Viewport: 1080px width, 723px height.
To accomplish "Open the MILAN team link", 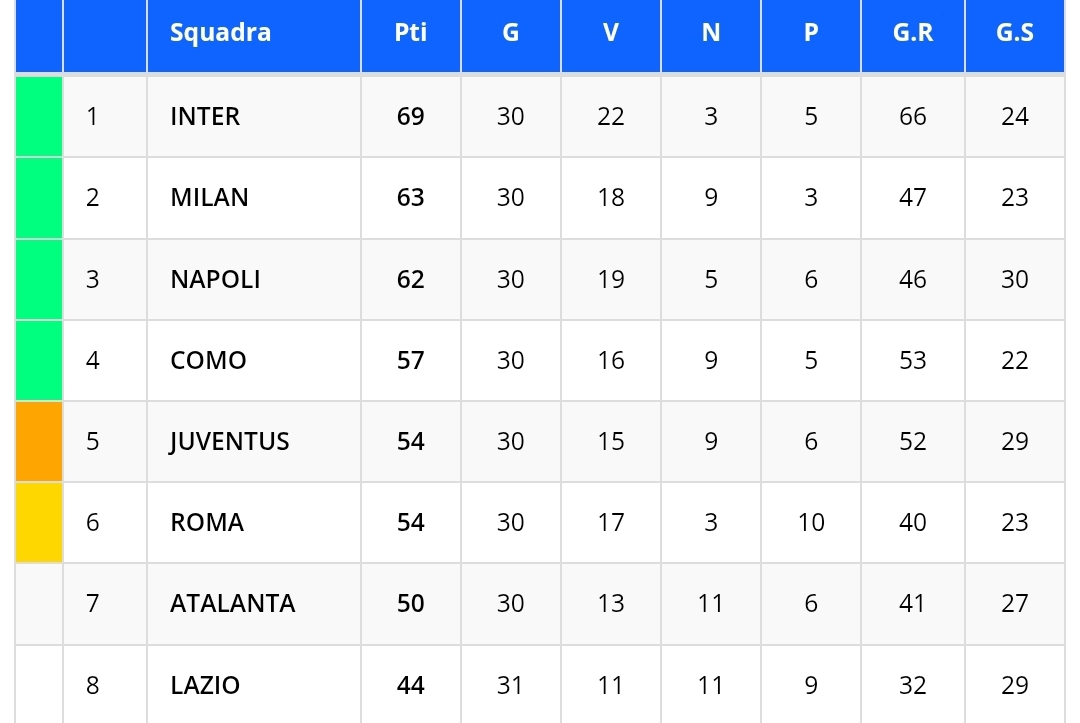I will [209, 198].
